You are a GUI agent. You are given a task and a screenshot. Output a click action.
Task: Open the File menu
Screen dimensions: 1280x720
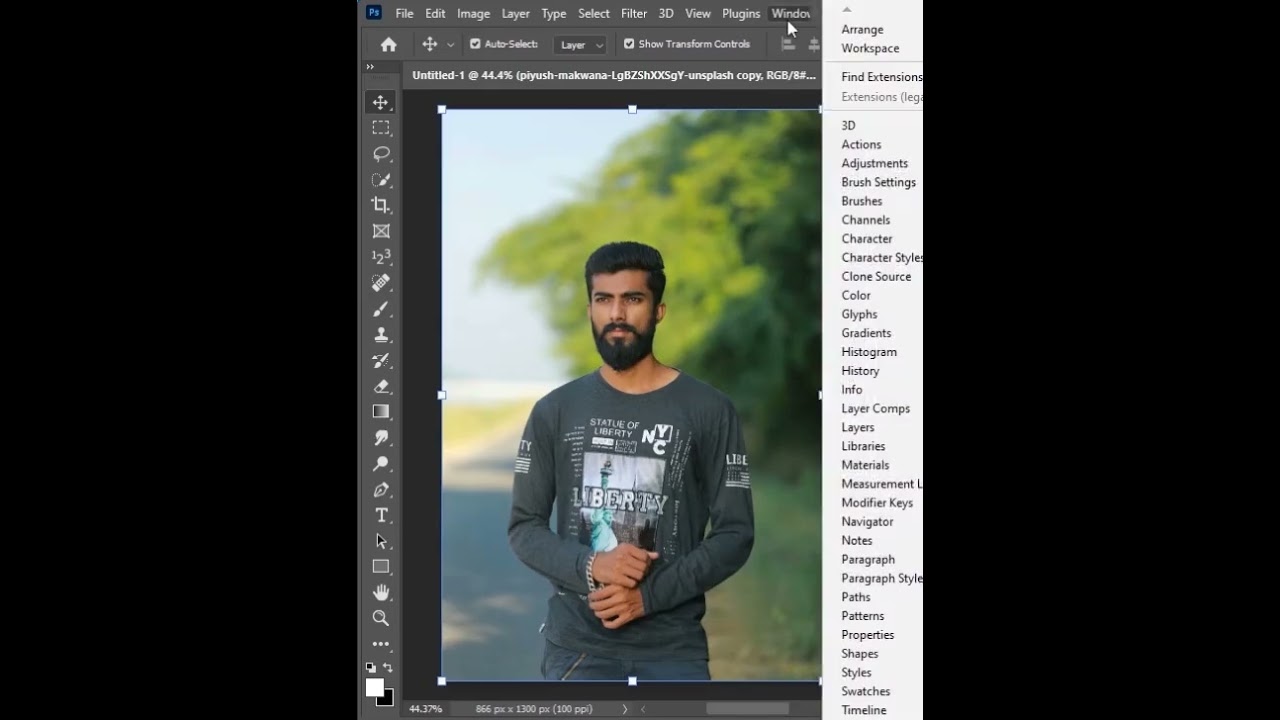coord(404,13)
